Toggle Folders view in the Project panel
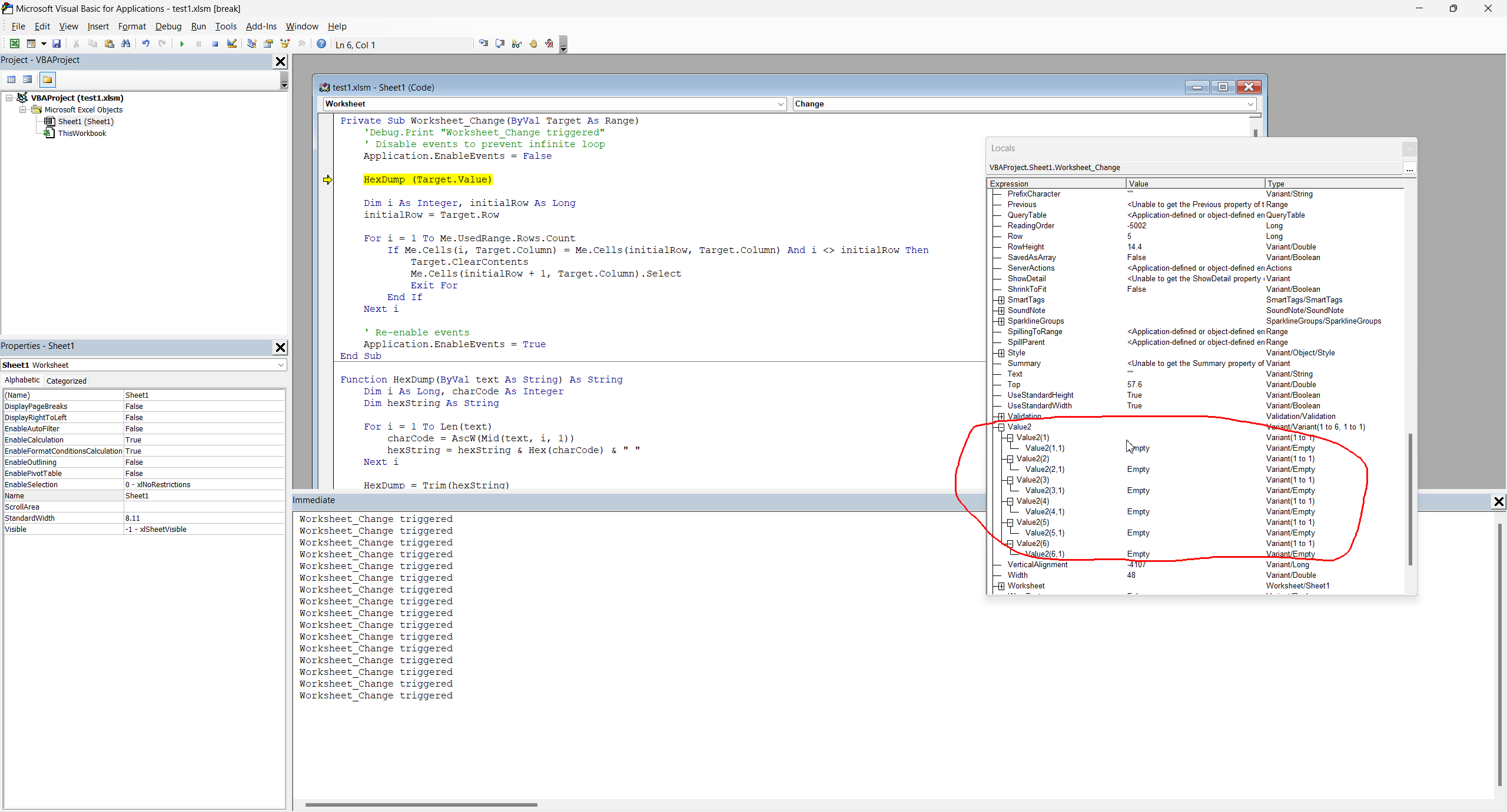This screenshot has width=1507, height=812. coord(48,79)
